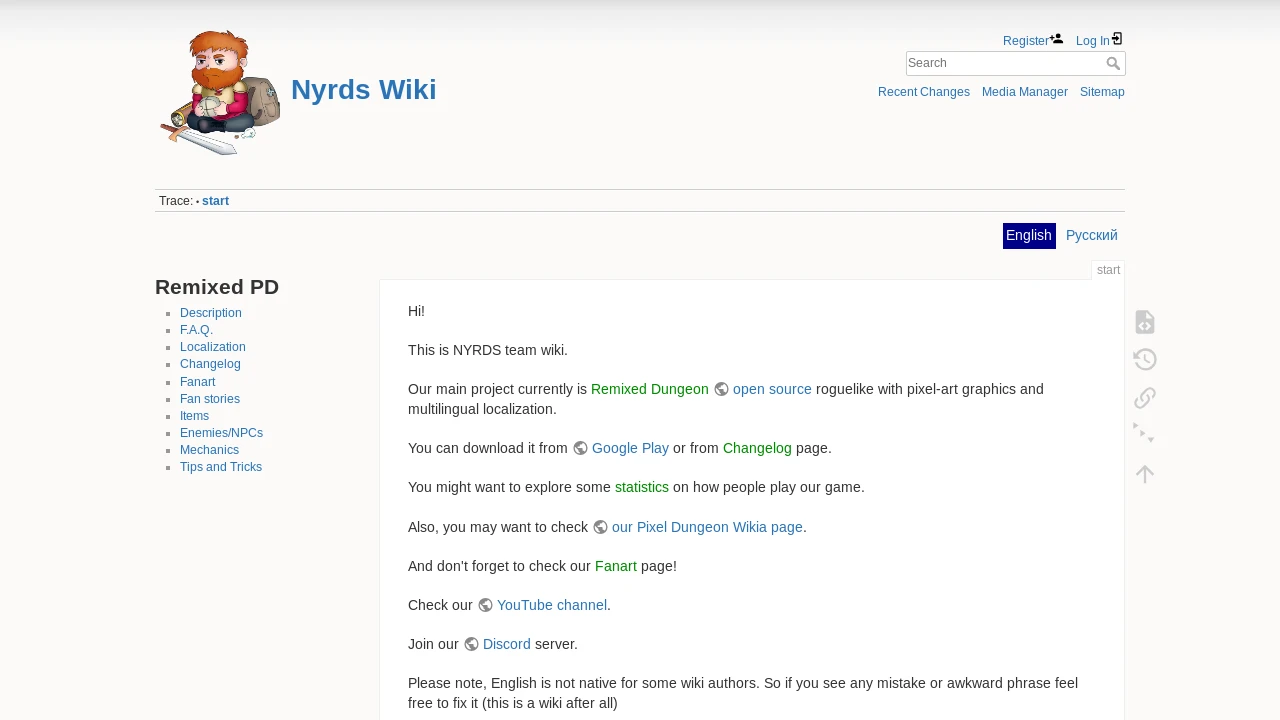1280x720 pixels.
Task: Open the Media Manager
Action: (1025, 92)
